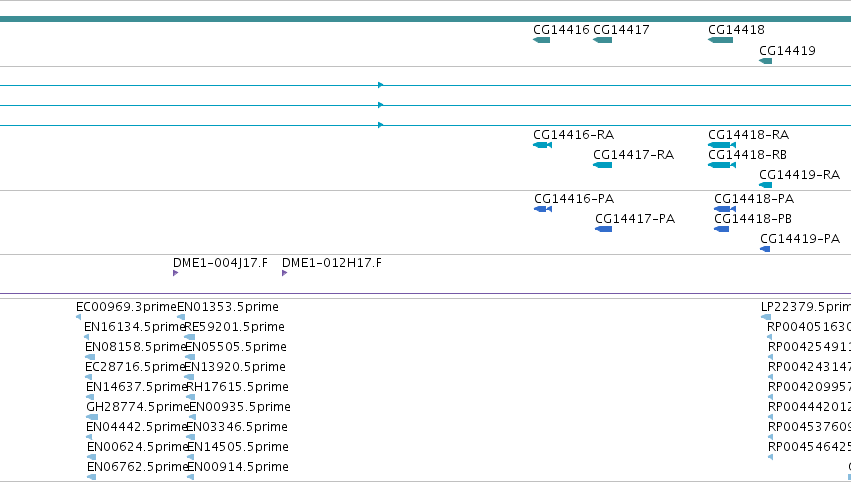Viewport: 851px width, 482px height.
Task: Open the CG14418 gene label
Action: (x=736, y=30)
